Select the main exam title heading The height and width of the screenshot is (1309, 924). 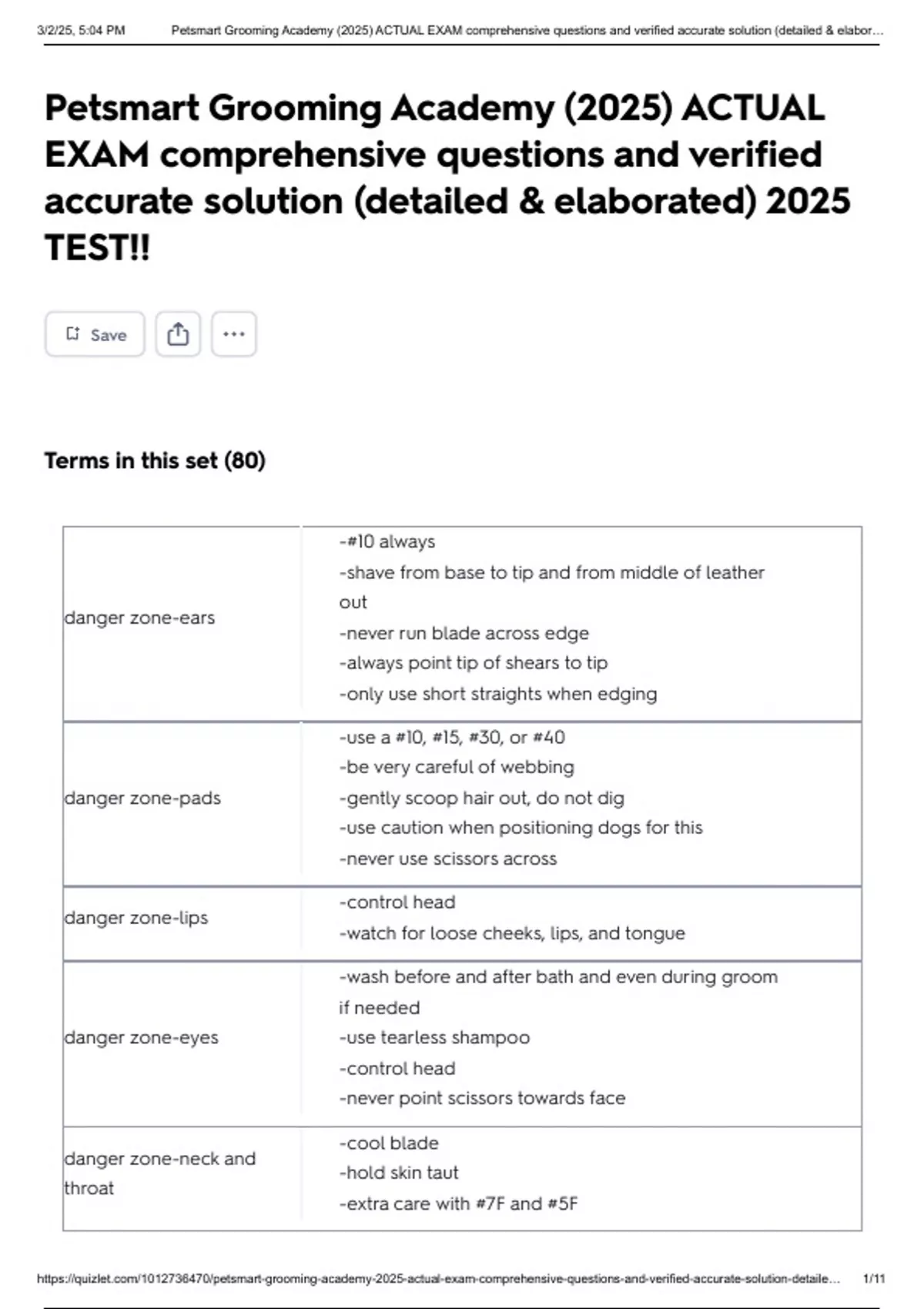447,177
